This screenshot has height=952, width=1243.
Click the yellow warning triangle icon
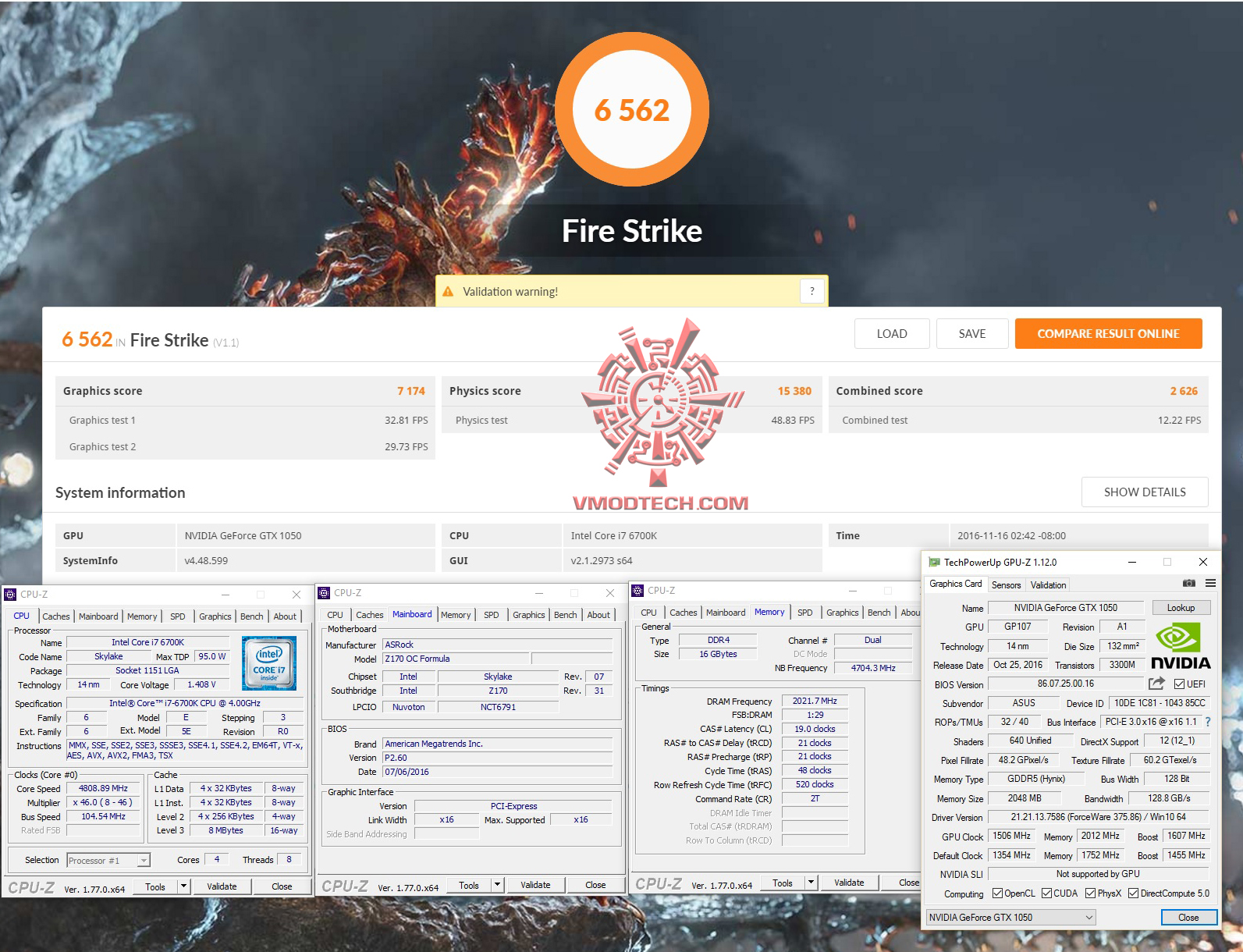(448, 292)
